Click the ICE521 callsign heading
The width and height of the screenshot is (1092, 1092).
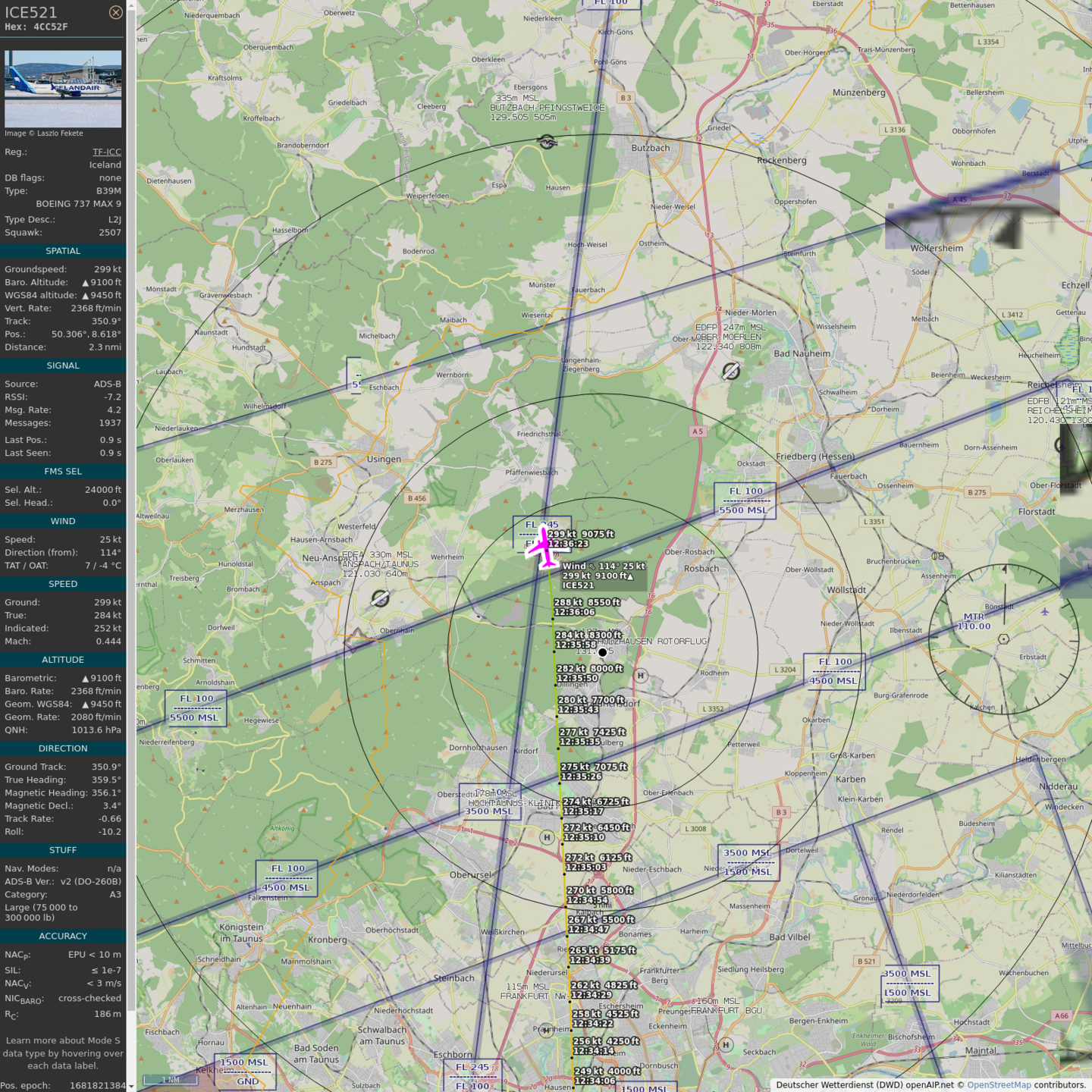(x=31, y=12)
